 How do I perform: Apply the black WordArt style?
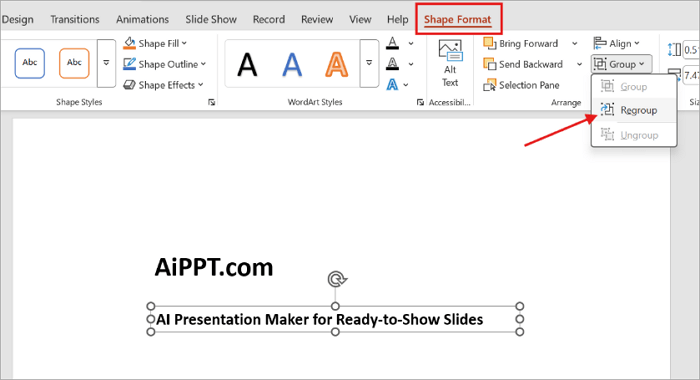tap(247, 64)
